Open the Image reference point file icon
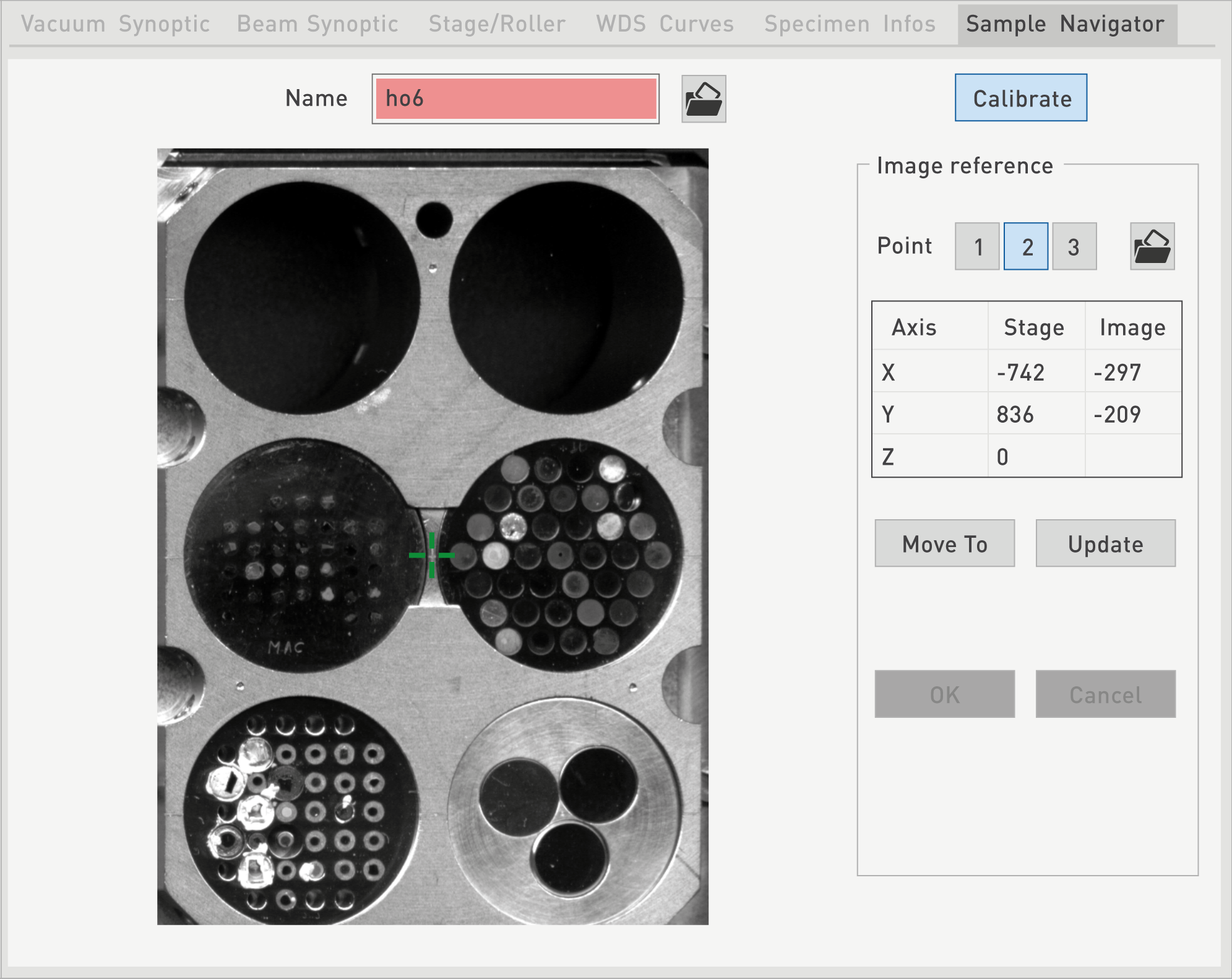Viewport: 1232px width, 979px height. (x=1152, y=246)
